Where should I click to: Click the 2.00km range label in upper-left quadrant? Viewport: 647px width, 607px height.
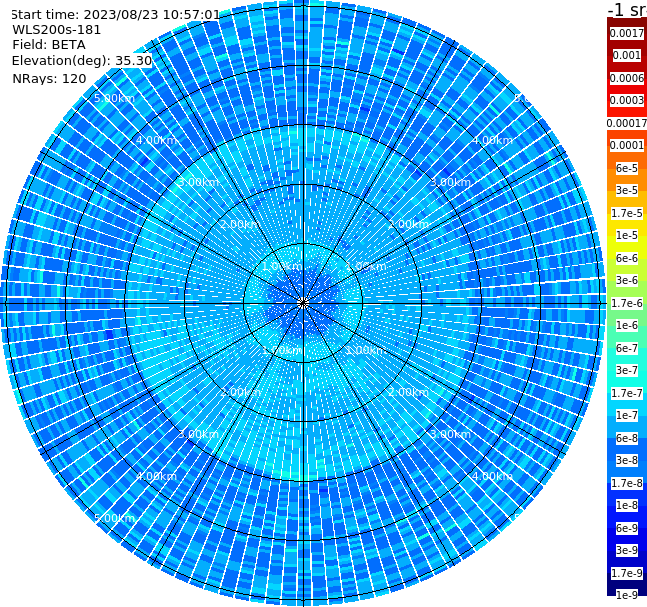241,224
